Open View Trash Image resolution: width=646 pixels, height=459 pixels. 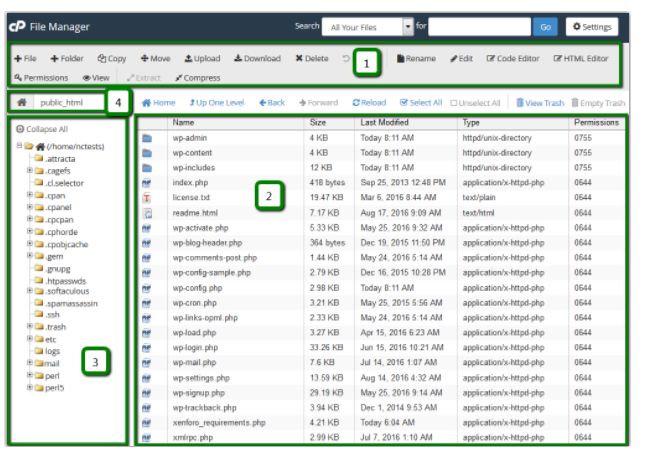pyautogui.click(x=540, y=103)
